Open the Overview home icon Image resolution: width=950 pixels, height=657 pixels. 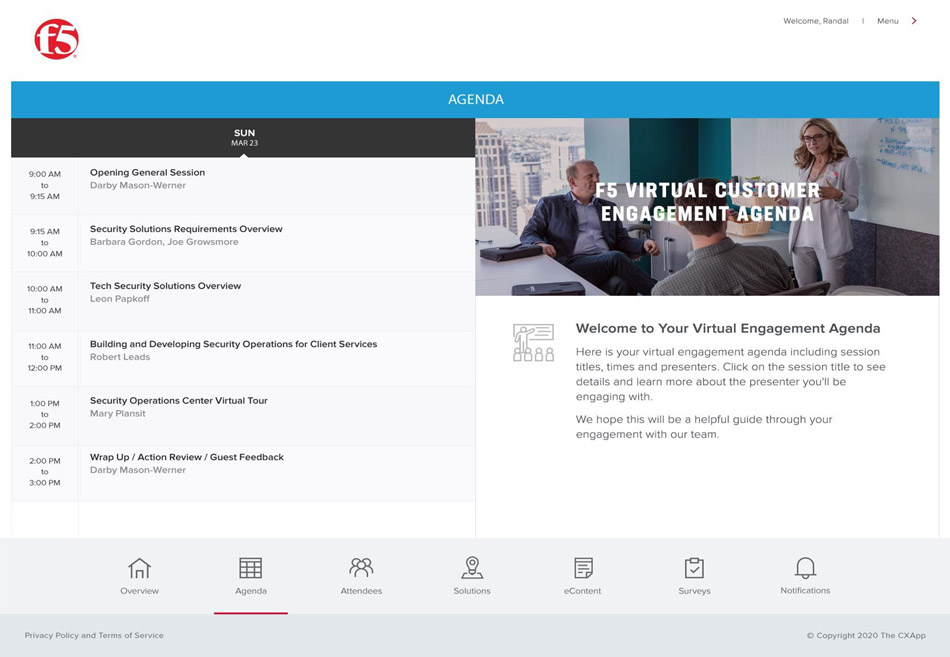pos(139,568)
